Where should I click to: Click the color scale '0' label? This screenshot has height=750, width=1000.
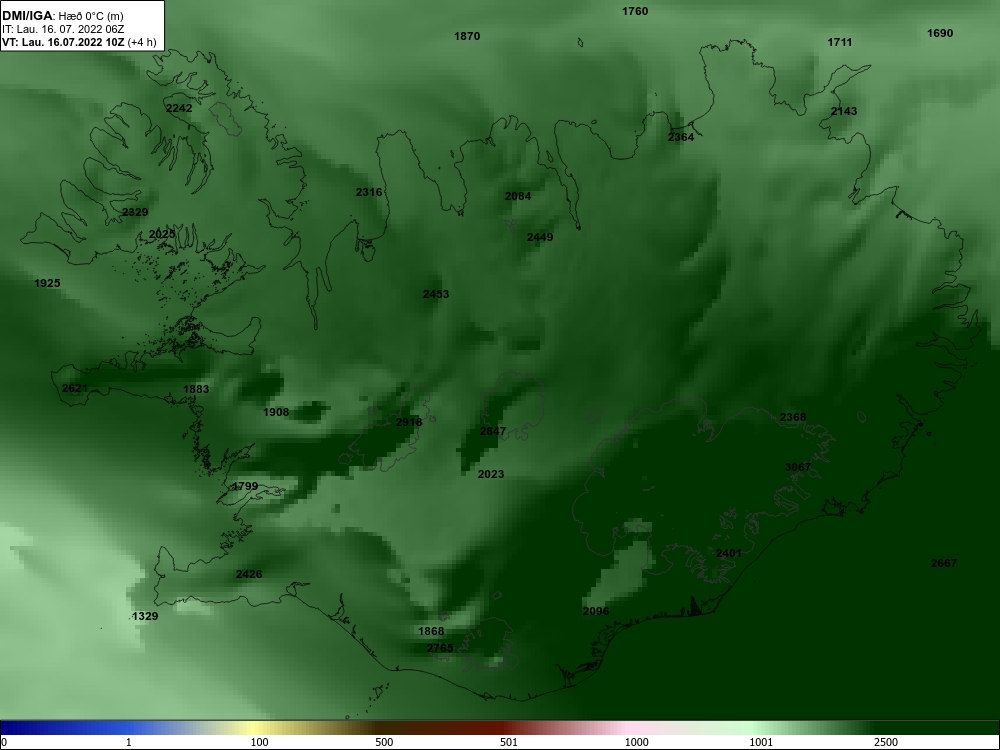3,742
